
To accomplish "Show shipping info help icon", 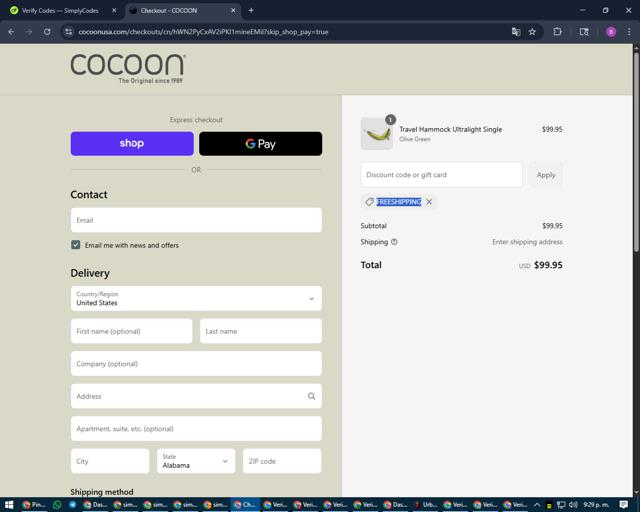I will 394,242.
